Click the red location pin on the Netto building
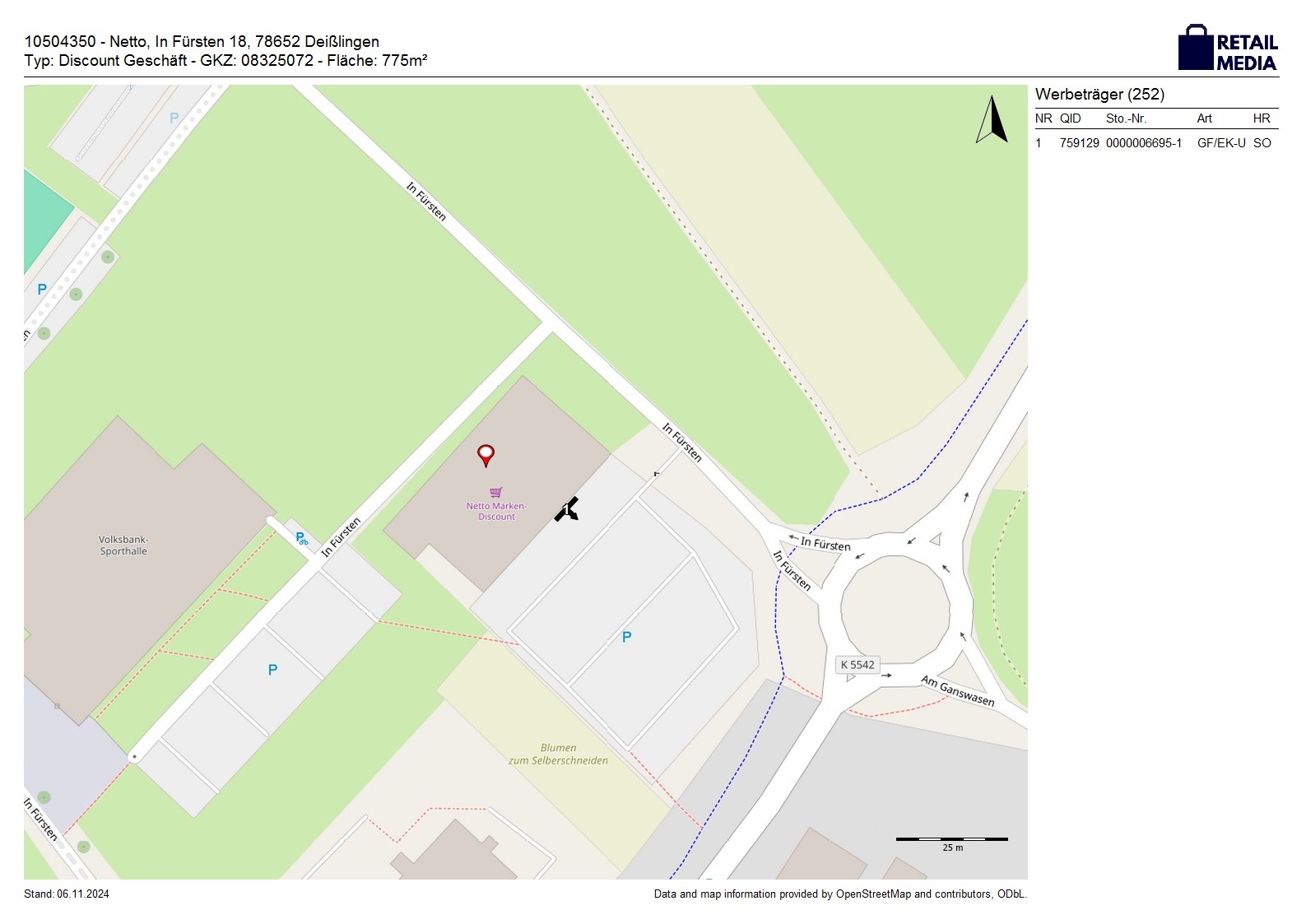The image size is (1306, 924). click(486, 454)
